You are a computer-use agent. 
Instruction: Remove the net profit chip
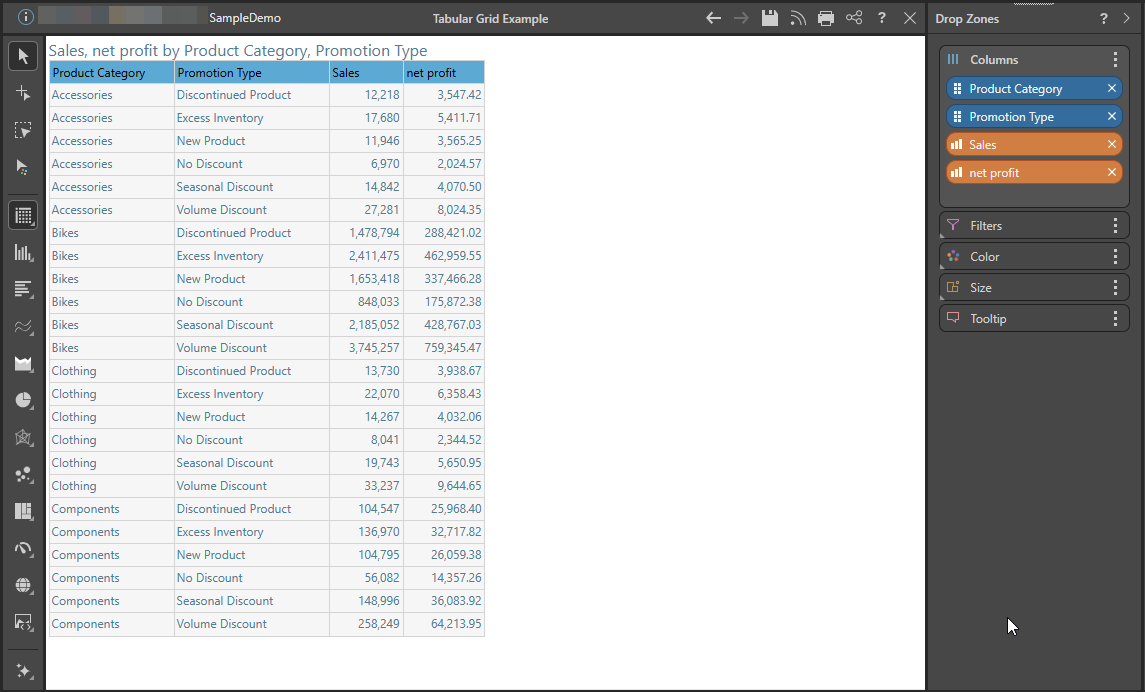click(1112, 173)
